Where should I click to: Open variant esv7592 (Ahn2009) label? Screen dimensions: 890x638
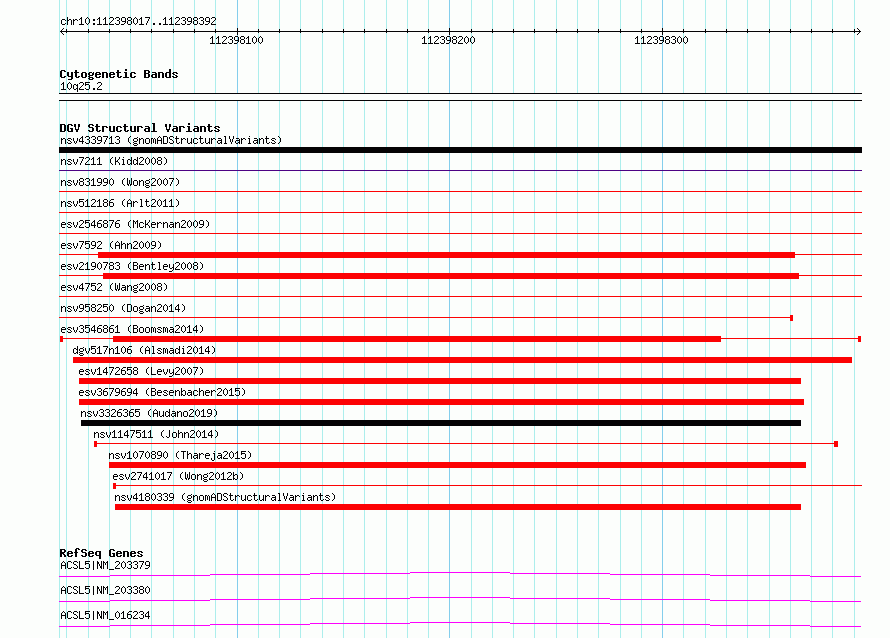pos(111,245)
